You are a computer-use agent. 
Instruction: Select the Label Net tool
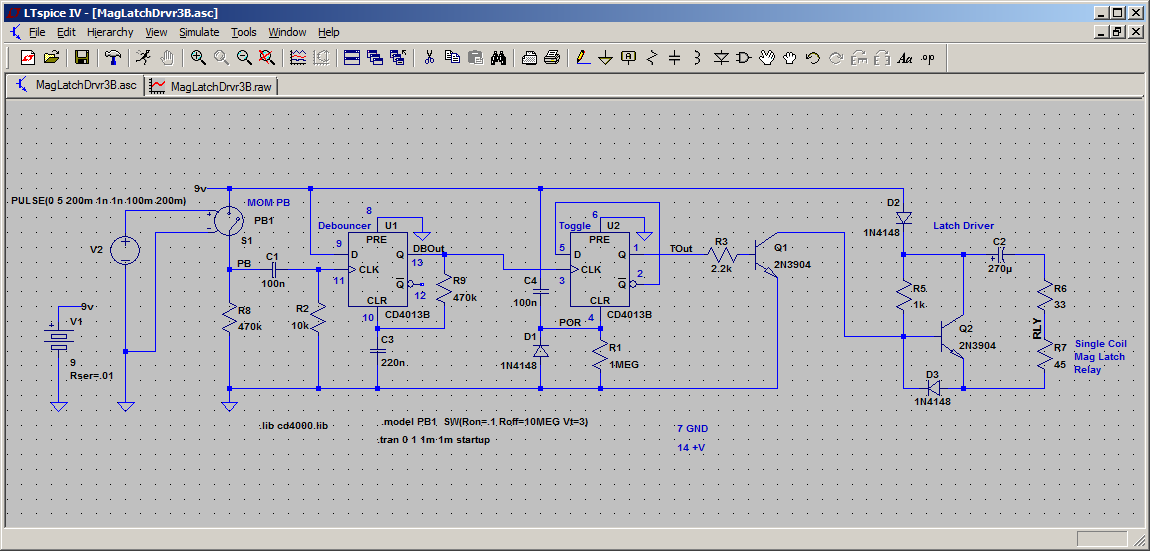click(629, 57)
